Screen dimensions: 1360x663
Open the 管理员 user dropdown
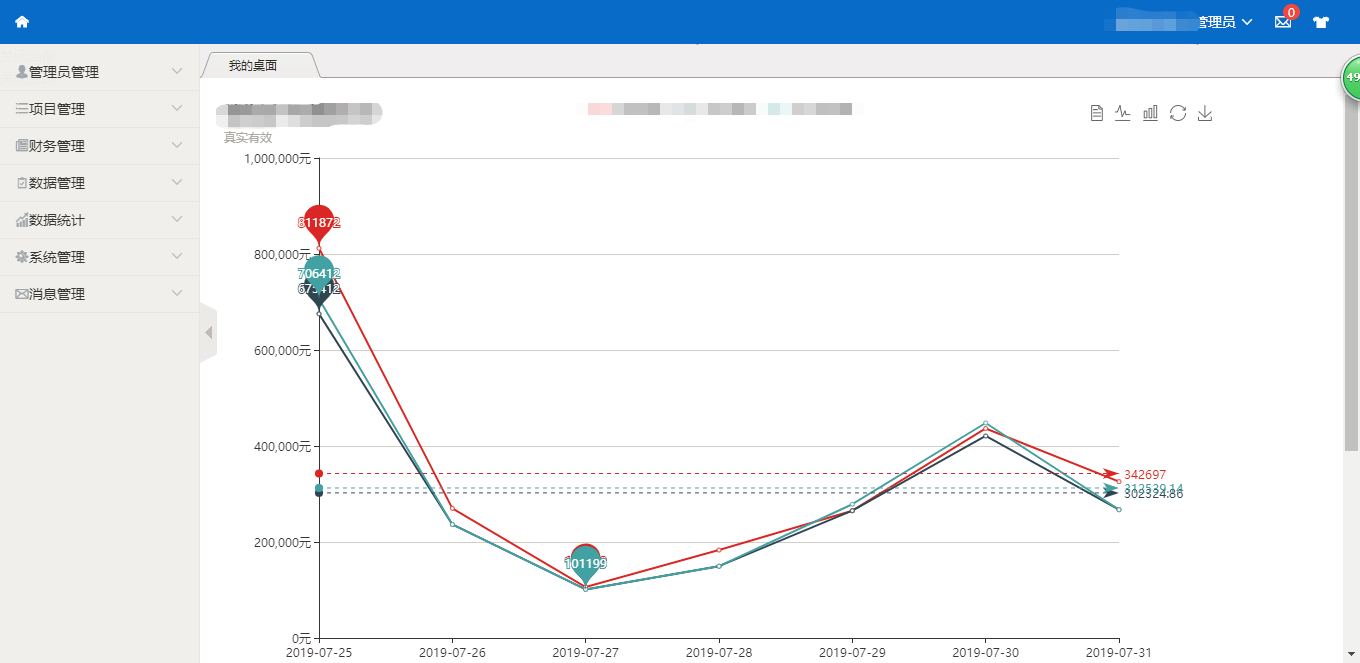(x=1224, y=22)
